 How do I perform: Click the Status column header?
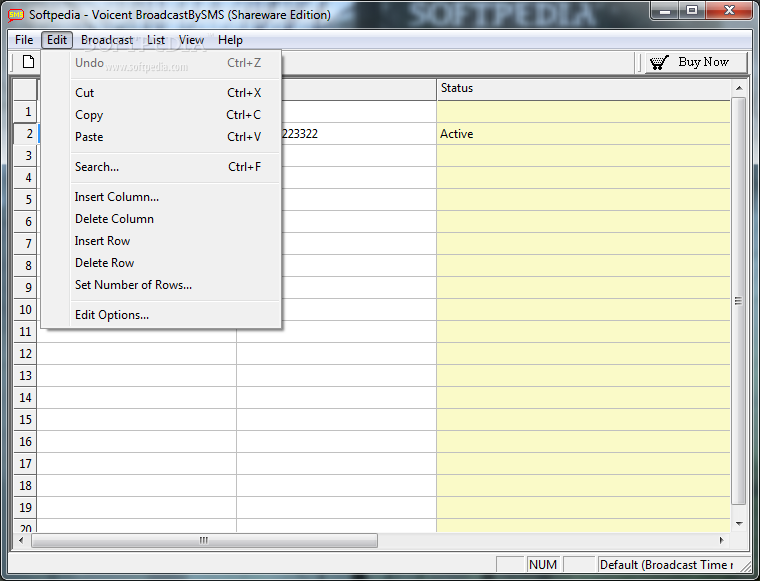click(583, 89)
